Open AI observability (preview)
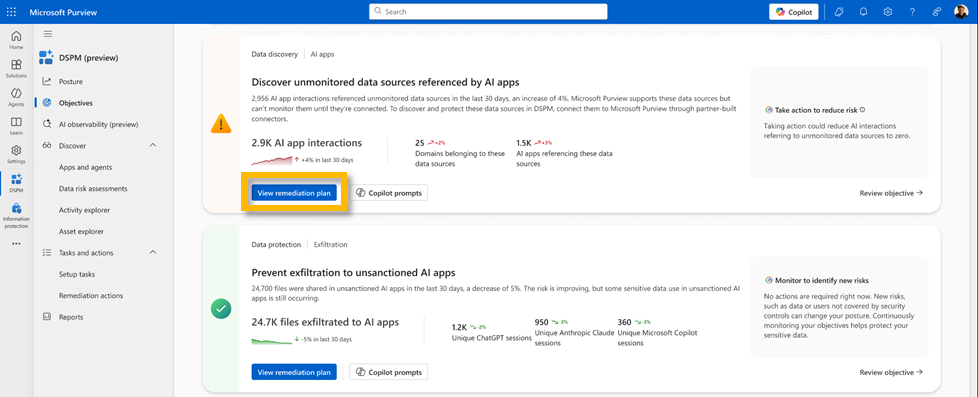 point(99,124)
